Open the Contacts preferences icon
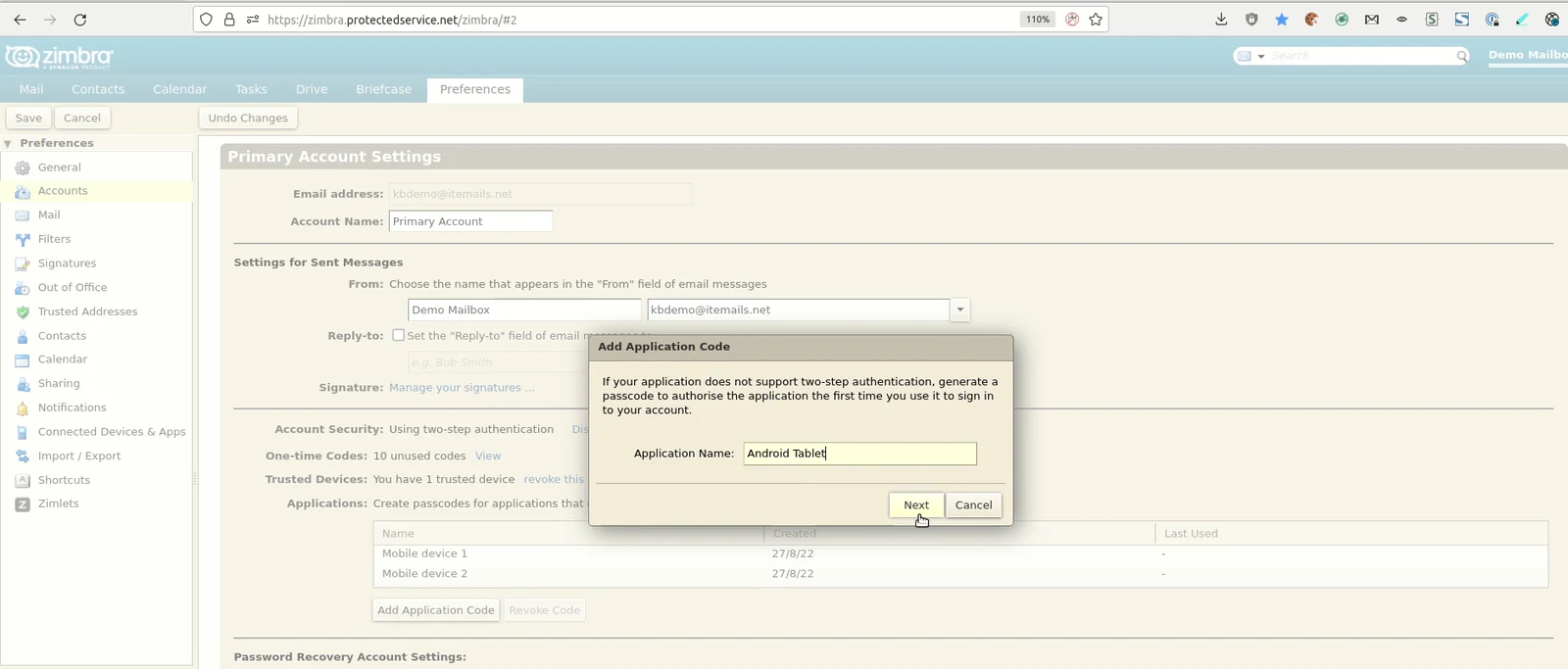This screenshot has width=1568, height=669. (23, 336)
